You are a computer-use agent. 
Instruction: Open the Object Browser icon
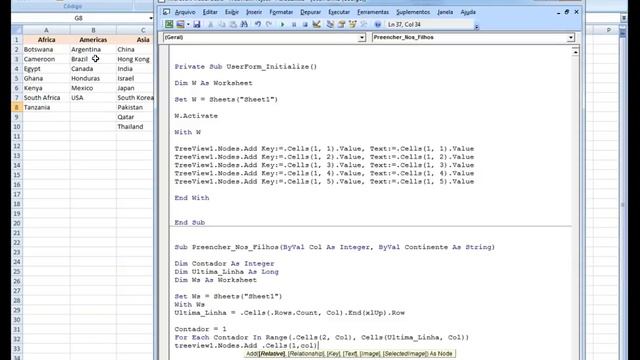click(x=353, y=24)
